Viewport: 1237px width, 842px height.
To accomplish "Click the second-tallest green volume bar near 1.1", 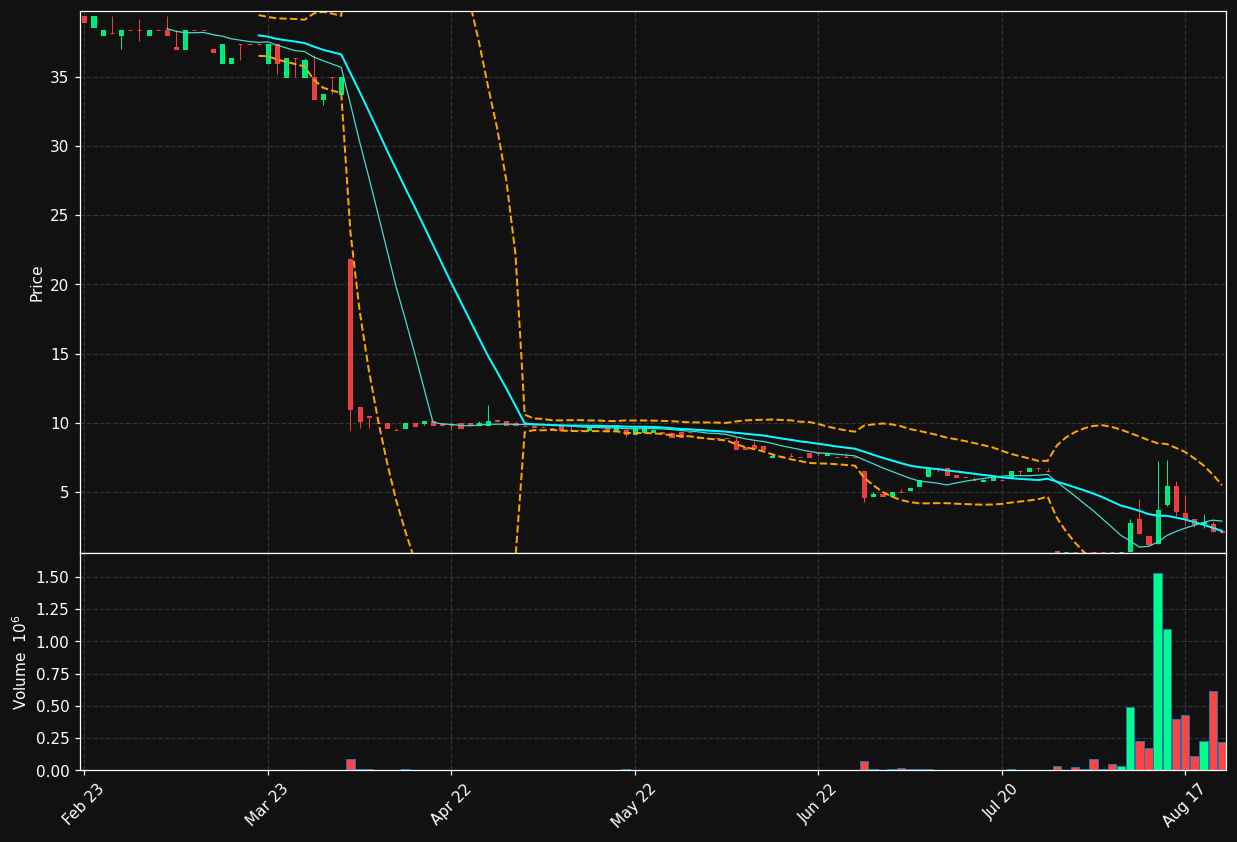I will pos(1167,699).
